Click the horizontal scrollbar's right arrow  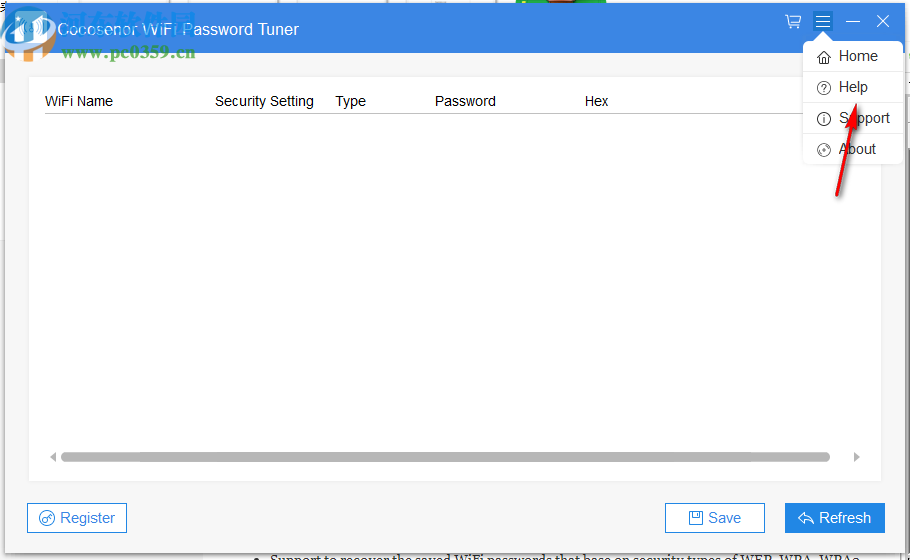pyautogui.click(x=857, y=457)
